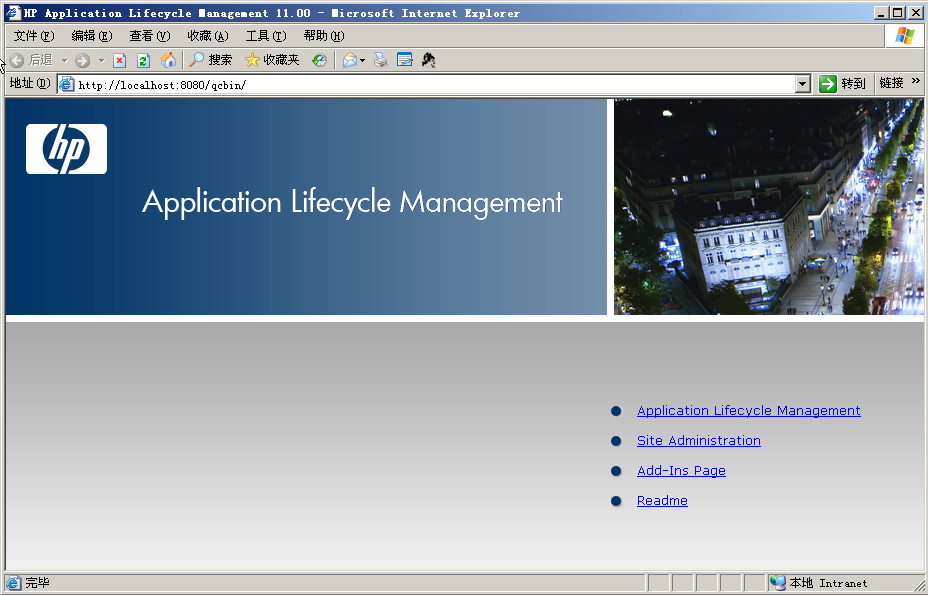Click the Windows flag logo throbber

click(x=904, y=36)
